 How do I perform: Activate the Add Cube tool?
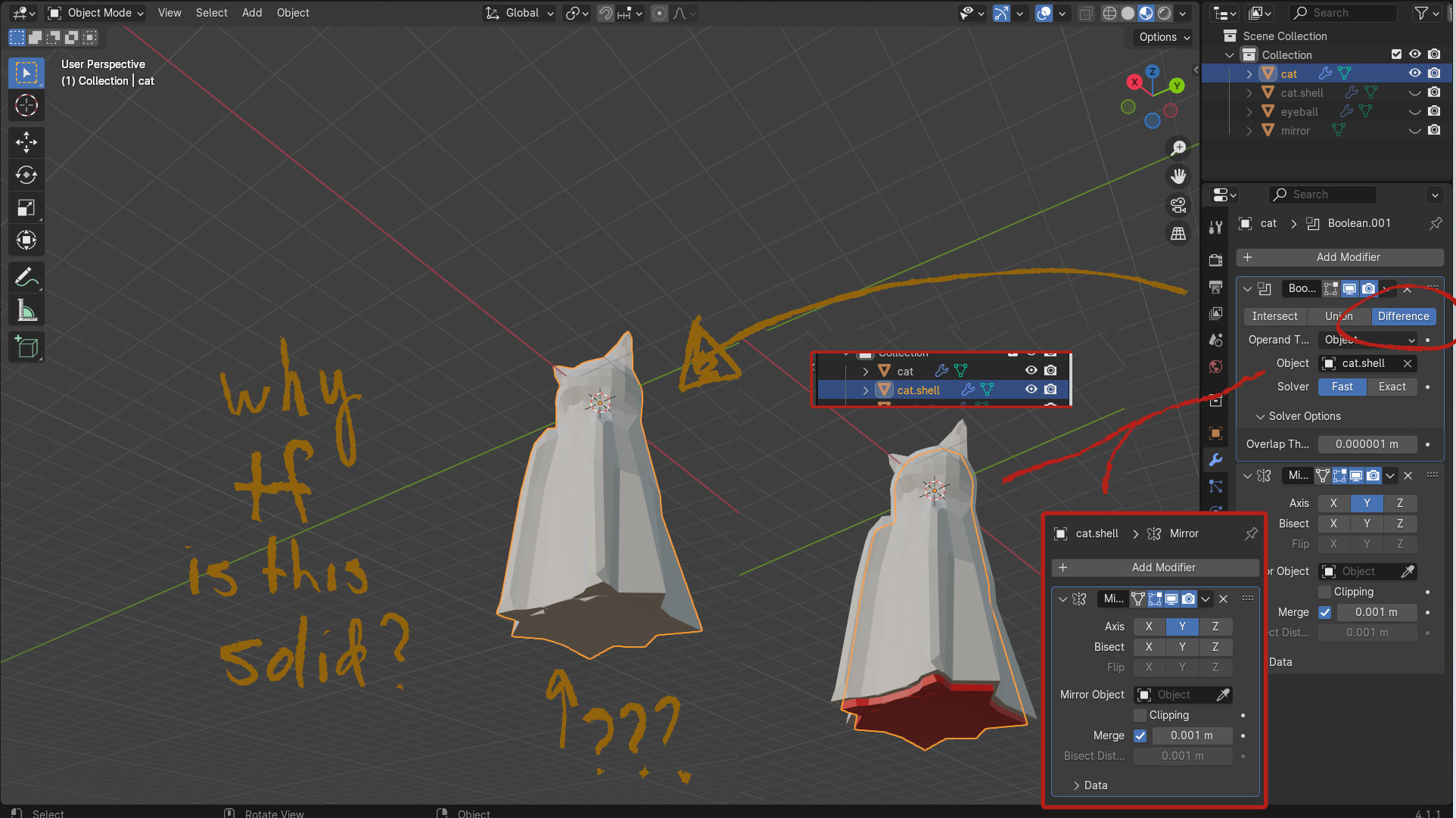(26, 347)
